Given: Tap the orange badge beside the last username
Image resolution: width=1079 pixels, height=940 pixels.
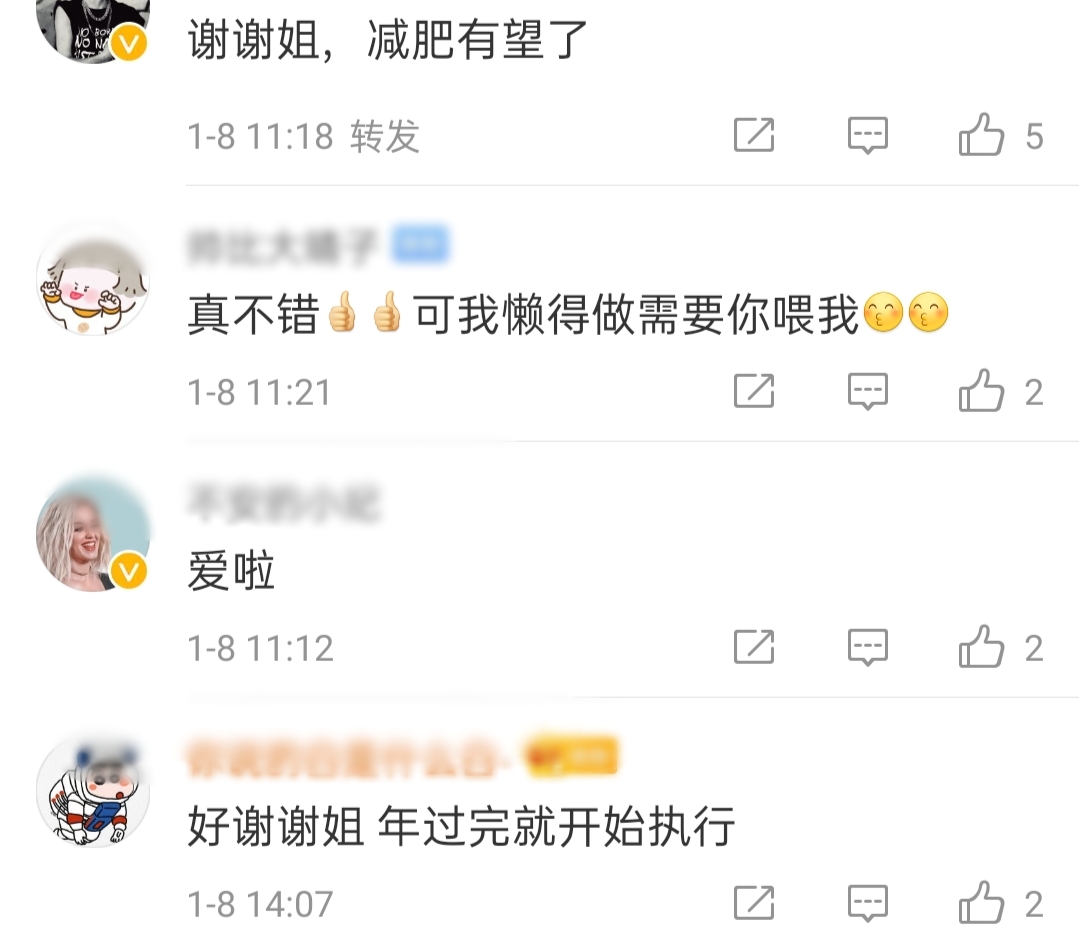Looking at the screenshot, I should (571, 756).
